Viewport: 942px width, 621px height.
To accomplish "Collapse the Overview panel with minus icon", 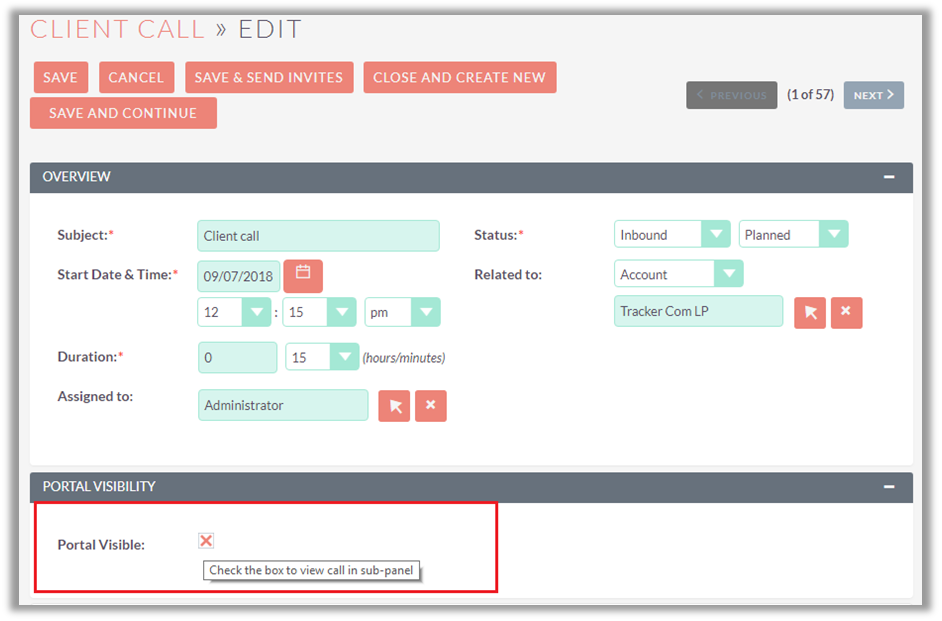I will (x=888, y=177).
